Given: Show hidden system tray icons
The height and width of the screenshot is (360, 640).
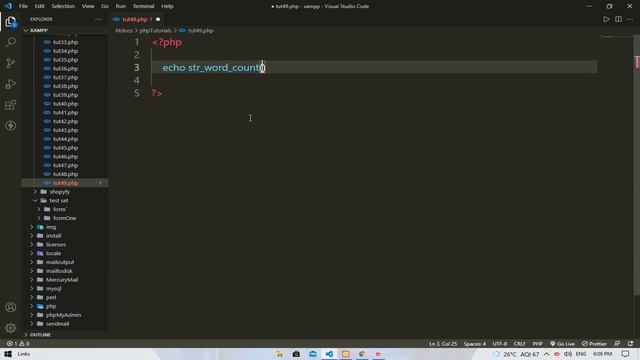Looking at the screenshot, I should [547, 354].
